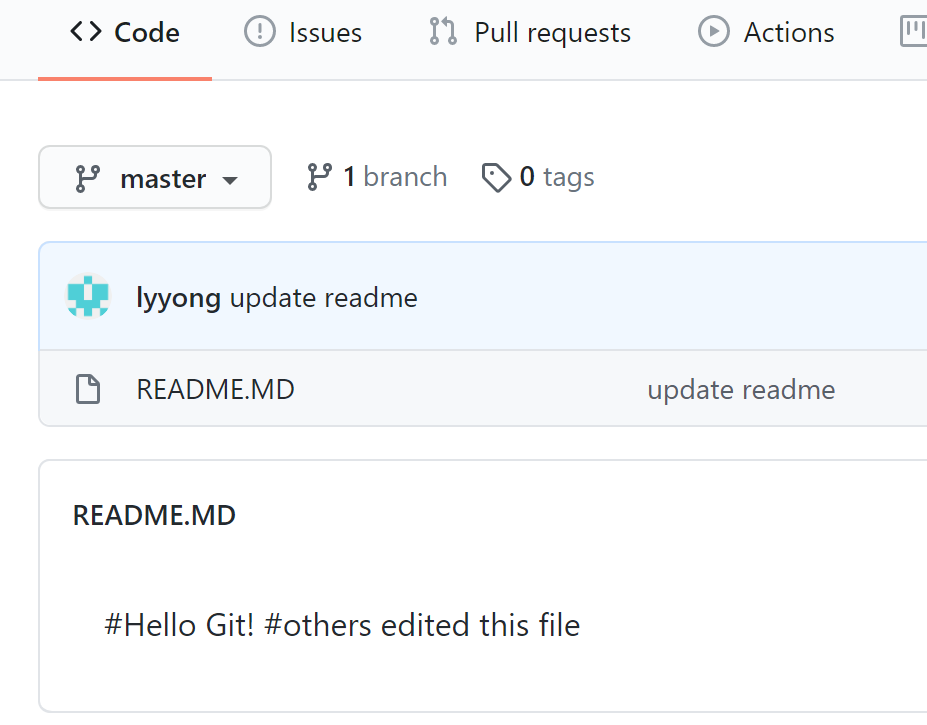Switch to the Issues tab
Viewport: 927px width, 725px height.
(x=325, y=33)
